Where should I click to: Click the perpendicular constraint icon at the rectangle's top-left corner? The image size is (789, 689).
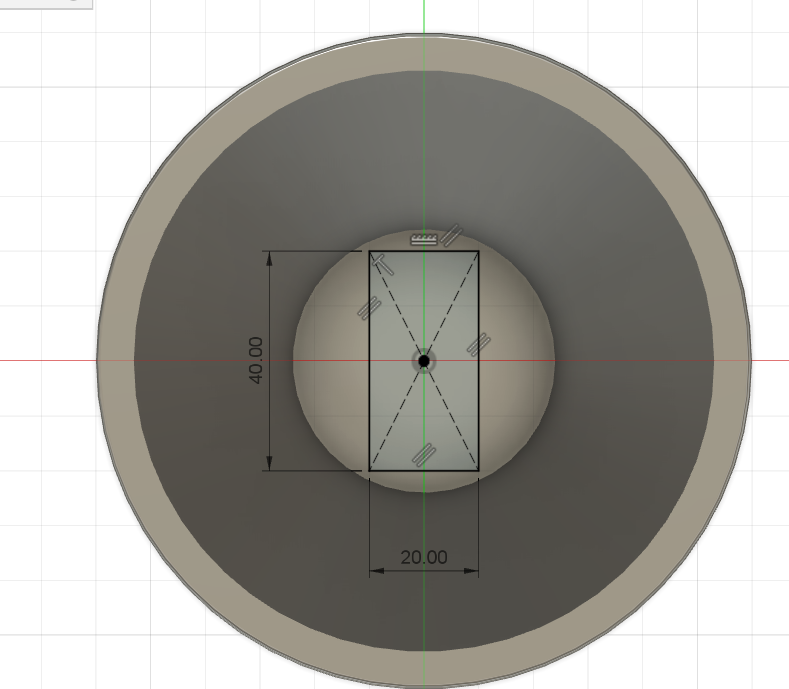coord(382,265)
